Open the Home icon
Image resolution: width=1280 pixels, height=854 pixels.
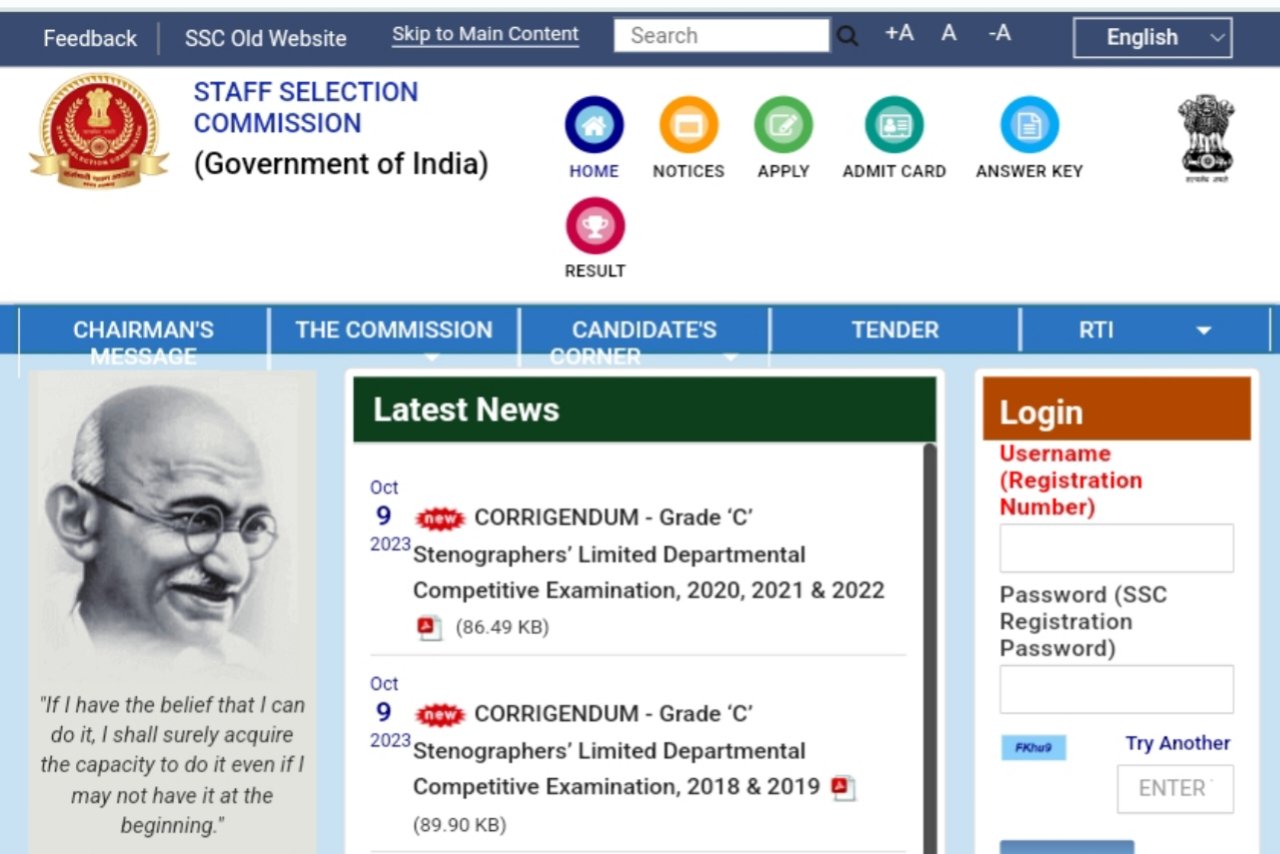(x=594, y=125)
